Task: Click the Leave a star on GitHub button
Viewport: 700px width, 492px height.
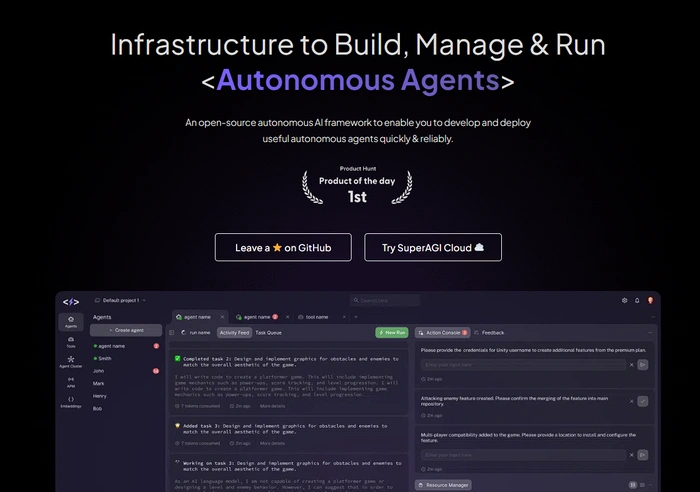Action: tap(283, 247)
